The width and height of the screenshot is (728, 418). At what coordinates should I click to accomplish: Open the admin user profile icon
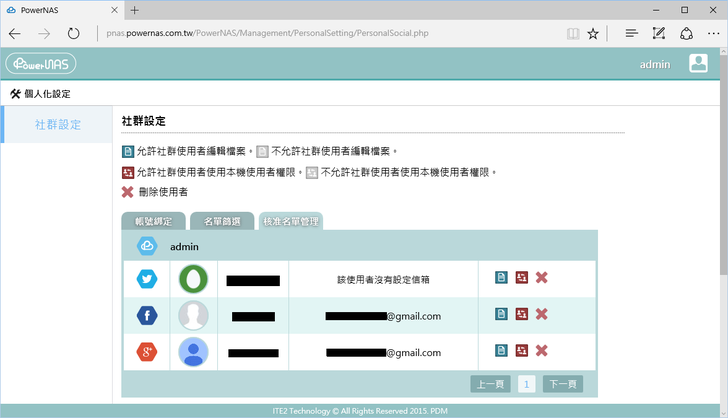coord(698,64)
